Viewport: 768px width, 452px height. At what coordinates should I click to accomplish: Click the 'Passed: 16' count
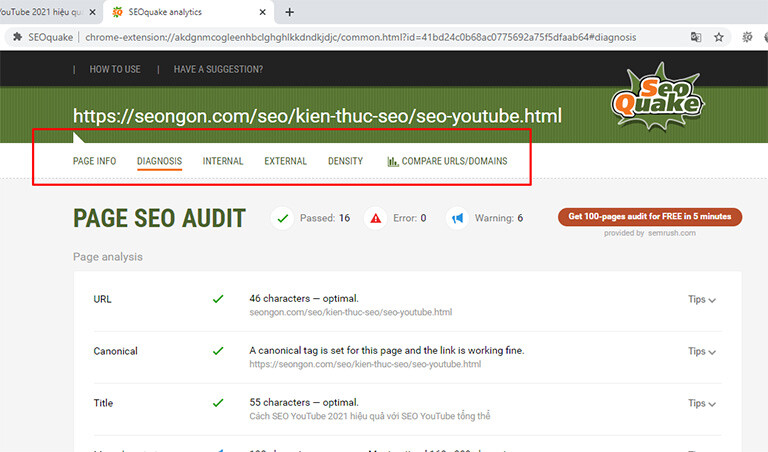325,218
